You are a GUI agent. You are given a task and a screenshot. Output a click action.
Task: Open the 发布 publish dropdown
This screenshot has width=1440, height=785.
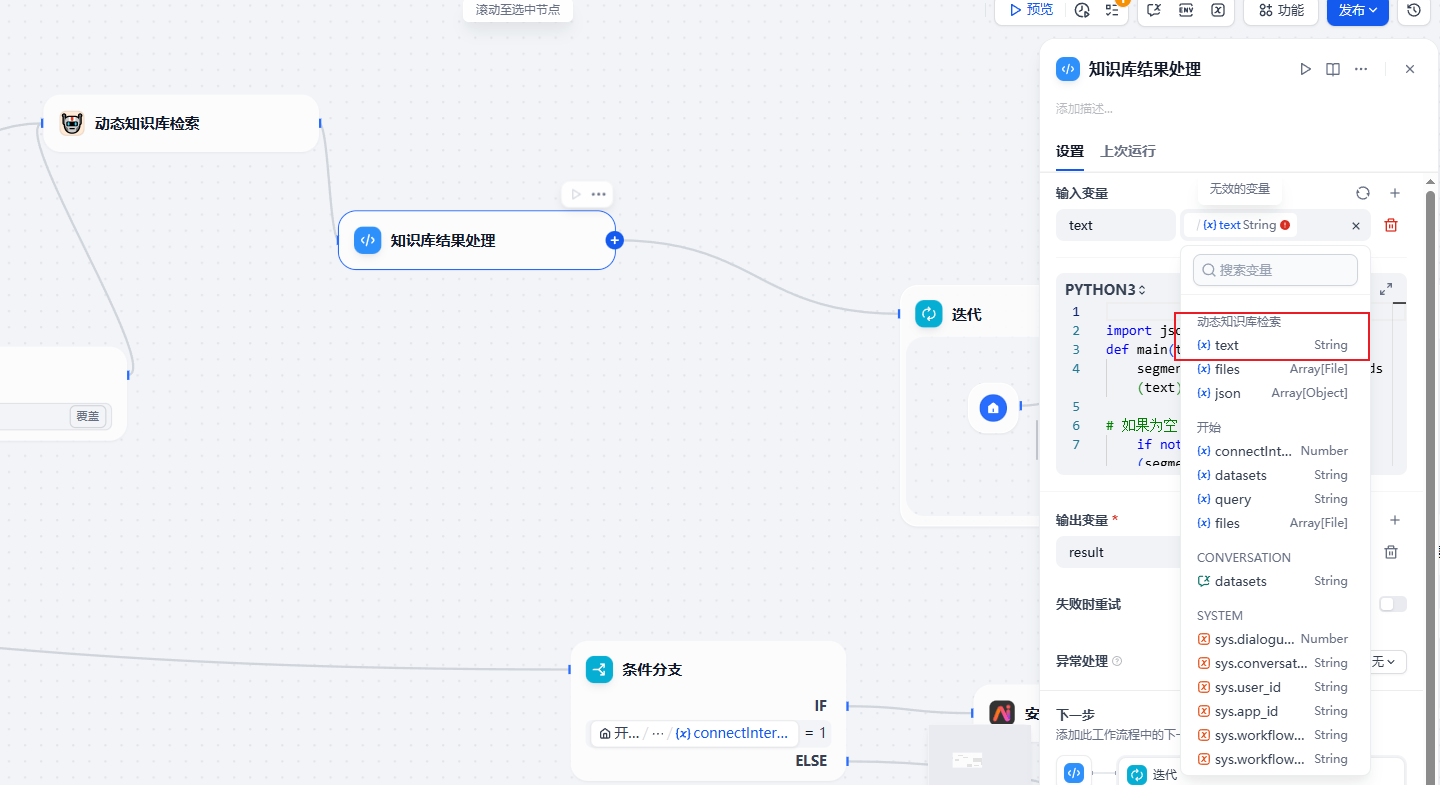point(1357,10)
